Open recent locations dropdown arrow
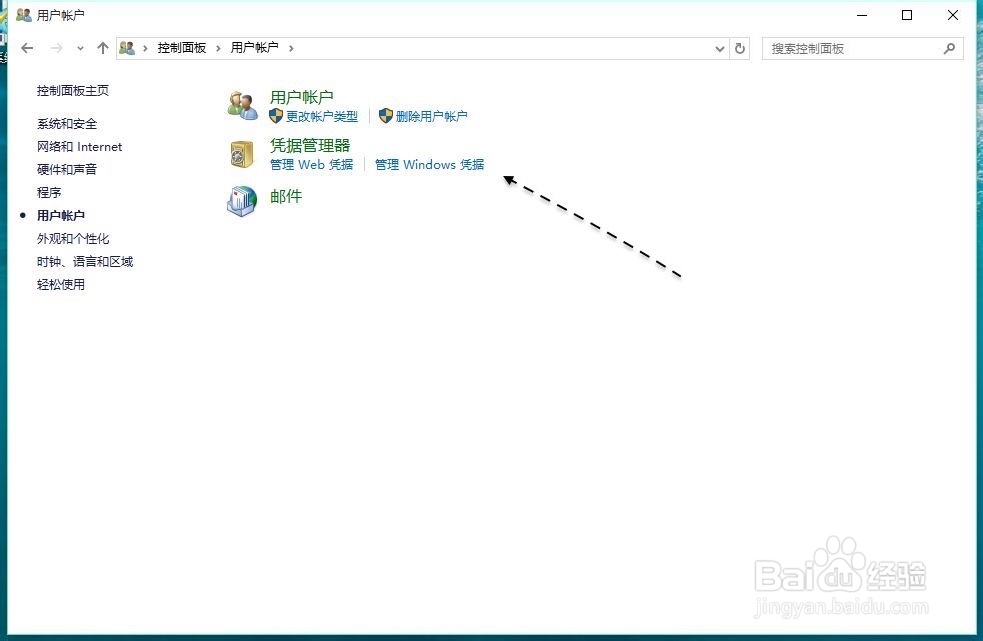Screen dimensions: 983x641 (80, 48)
